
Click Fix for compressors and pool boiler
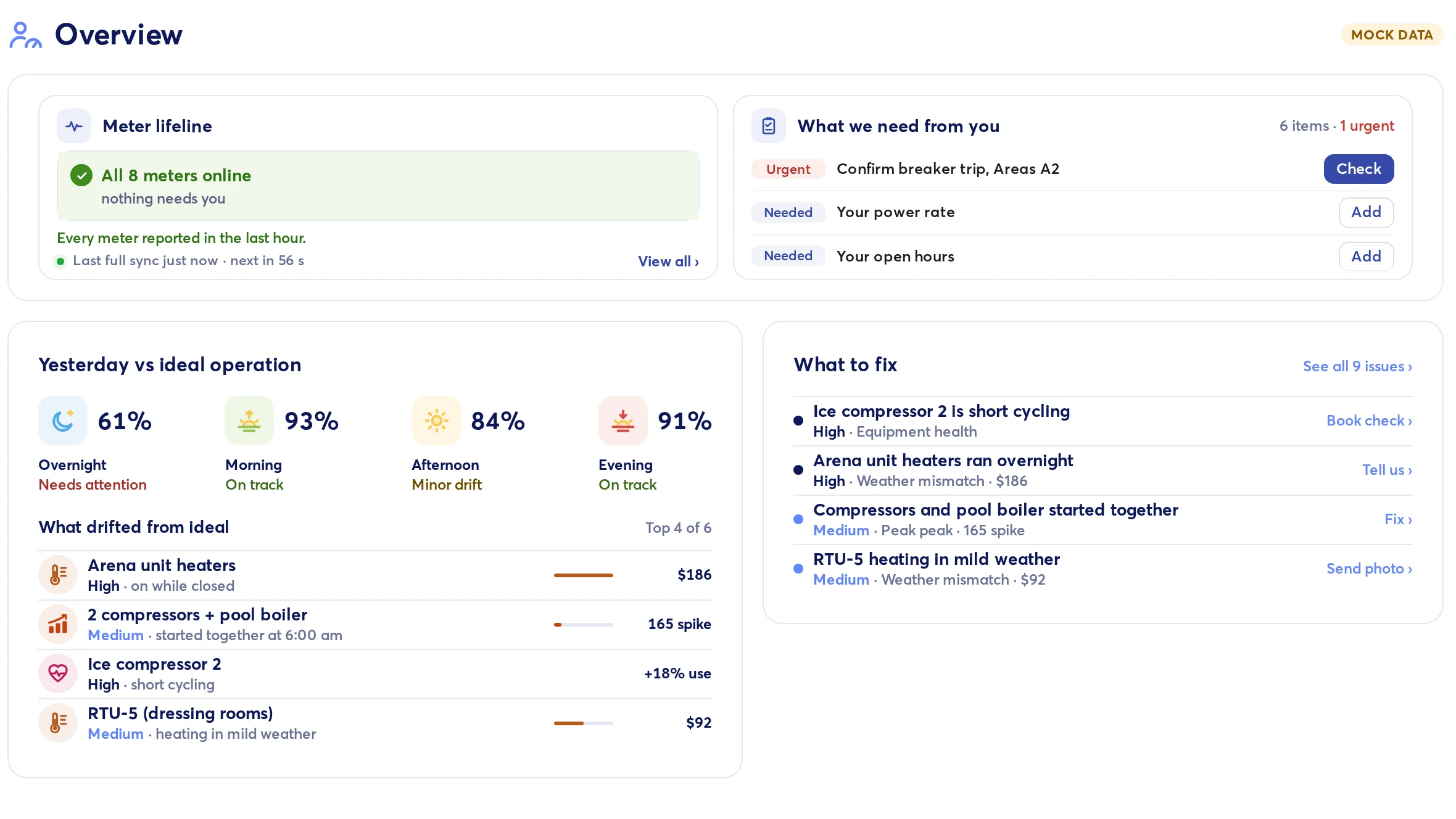[1398, 519]
